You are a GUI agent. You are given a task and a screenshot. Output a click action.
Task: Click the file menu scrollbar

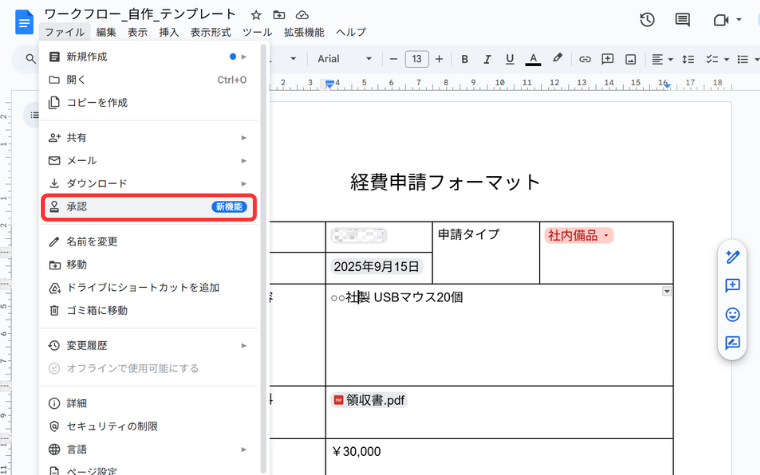point(263,258)
